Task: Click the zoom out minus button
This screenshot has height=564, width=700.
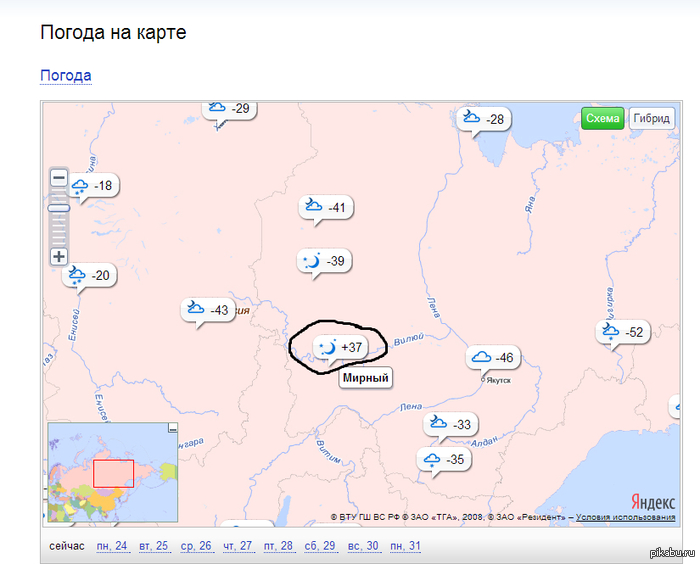Action: click(59, 178)
